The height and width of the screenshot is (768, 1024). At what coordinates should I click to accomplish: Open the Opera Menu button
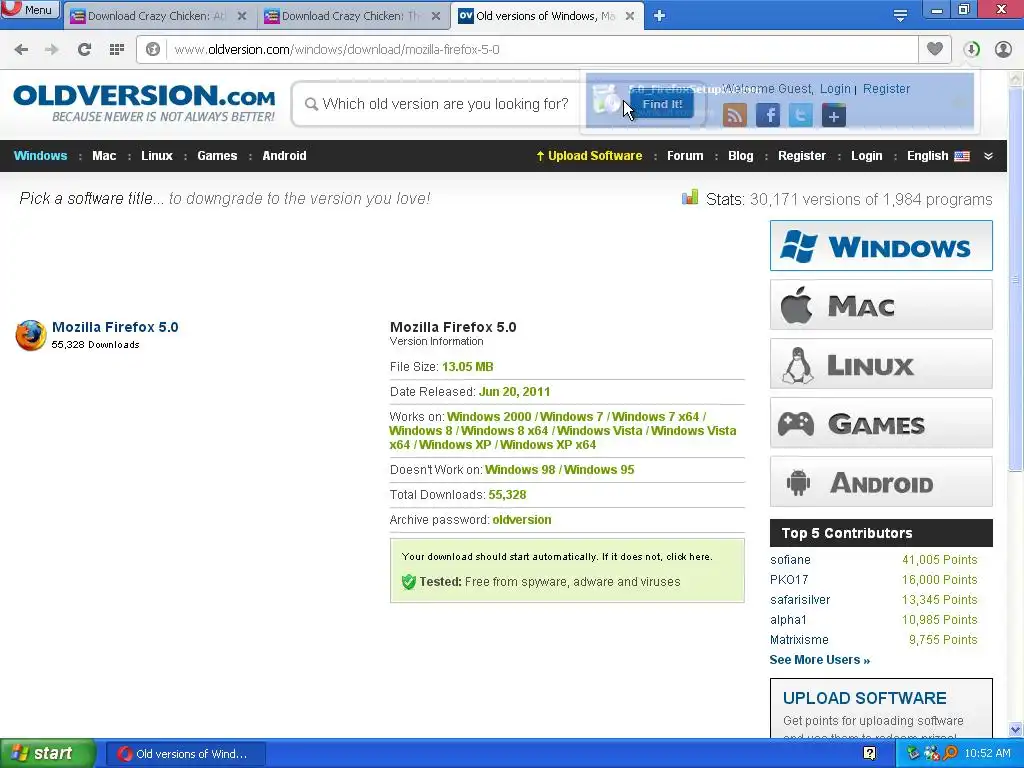click(29, 9)
